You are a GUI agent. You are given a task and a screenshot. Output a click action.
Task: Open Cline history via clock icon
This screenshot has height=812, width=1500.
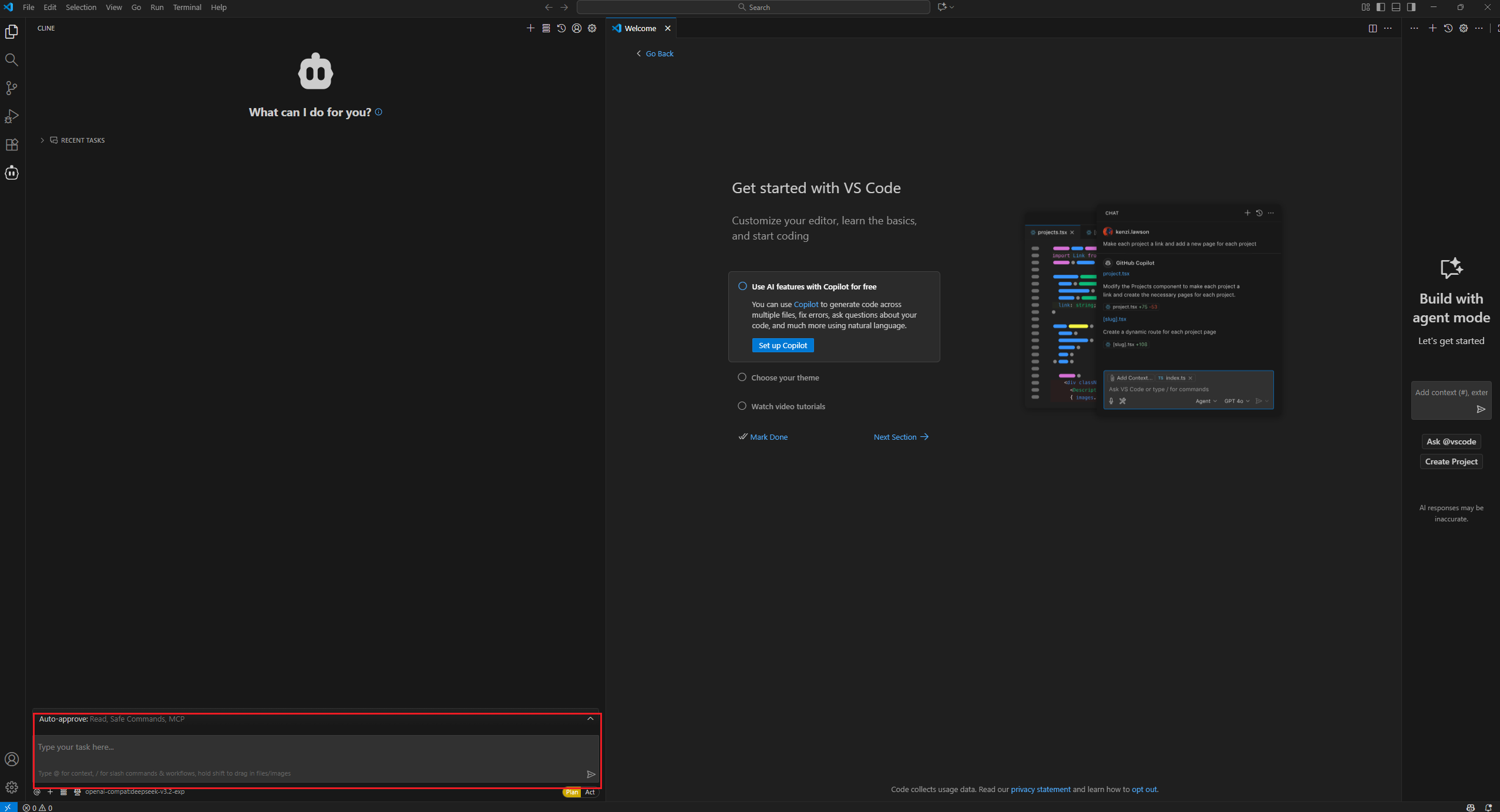(561, 28)
